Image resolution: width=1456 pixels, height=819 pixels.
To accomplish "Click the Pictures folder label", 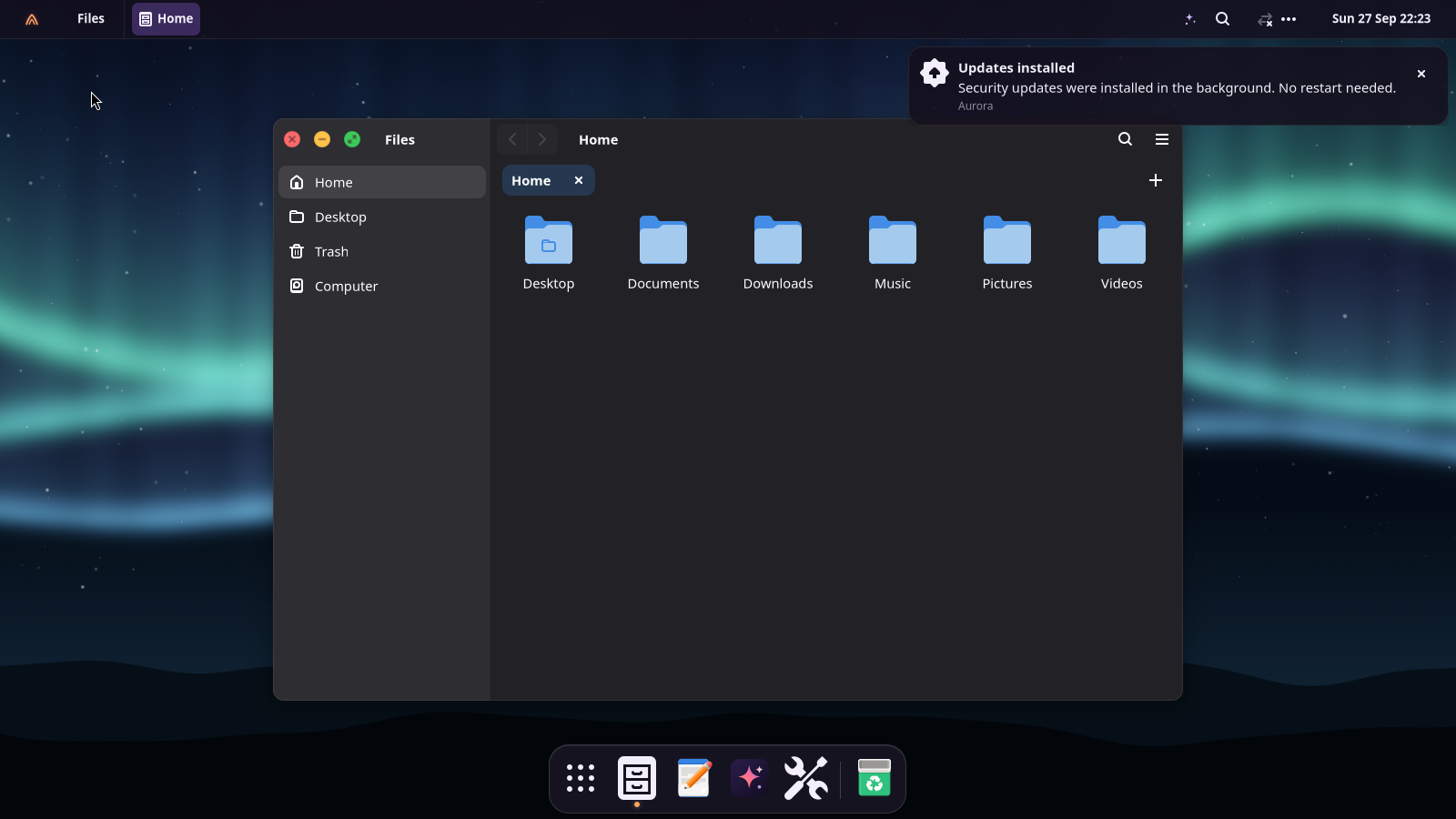I will [1007, 284].
